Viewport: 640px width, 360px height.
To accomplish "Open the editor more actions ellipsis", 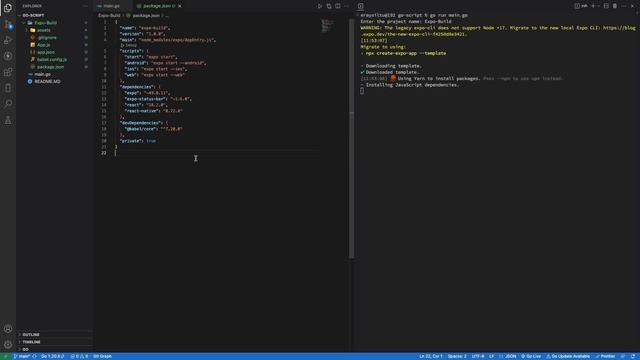I will tap(347, 6).
